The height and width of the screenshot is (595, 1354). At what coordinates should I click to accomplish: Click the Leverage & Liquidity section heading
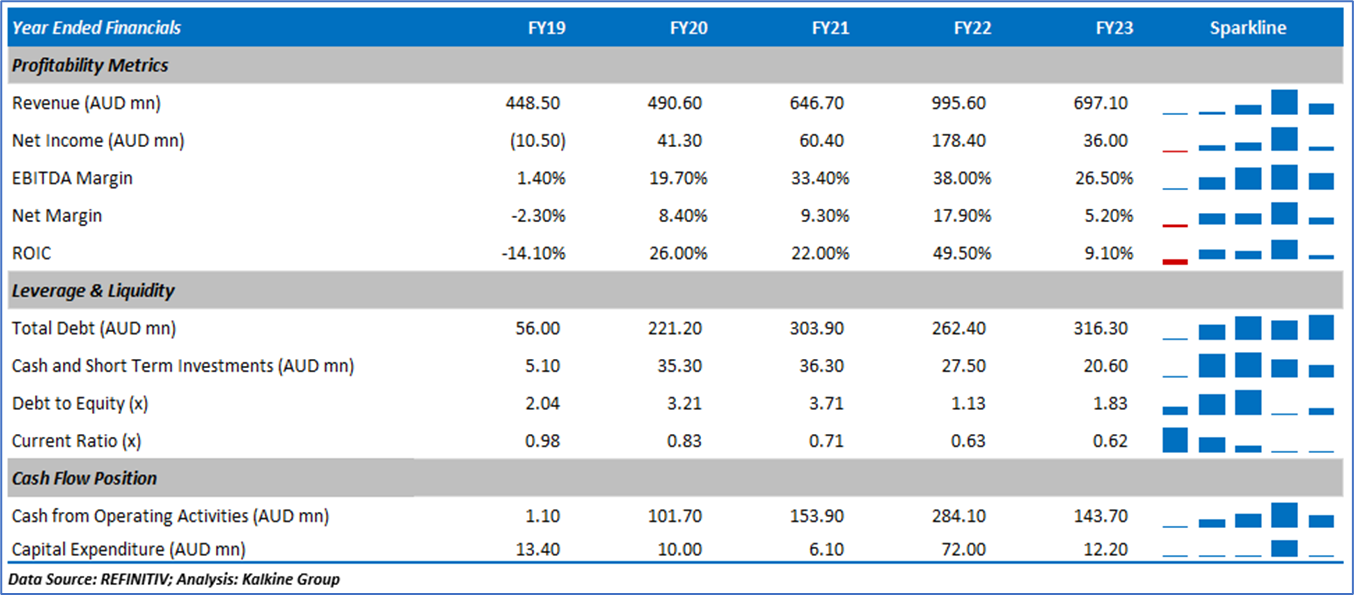[93, 291]
